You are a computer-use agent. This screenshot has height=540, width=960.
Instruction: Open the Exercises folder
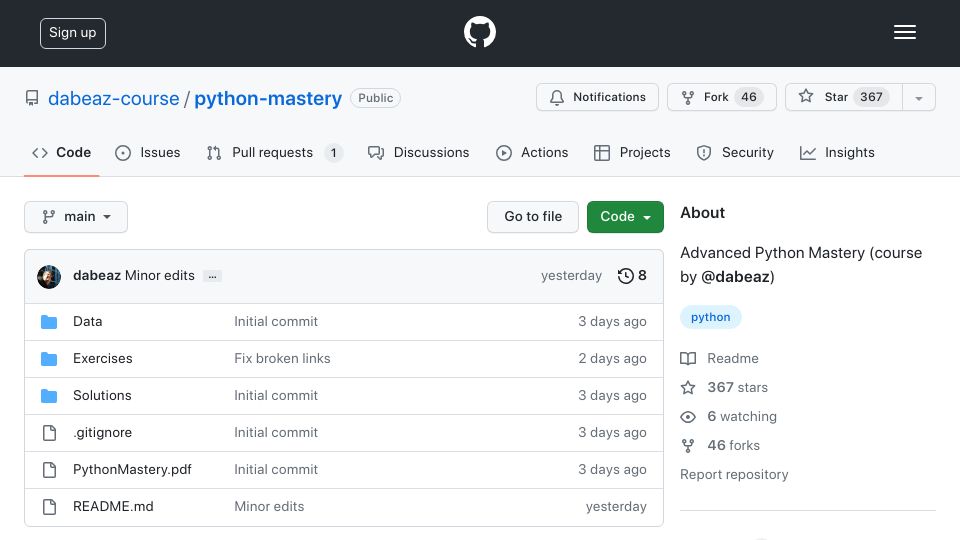click(103, 358)
